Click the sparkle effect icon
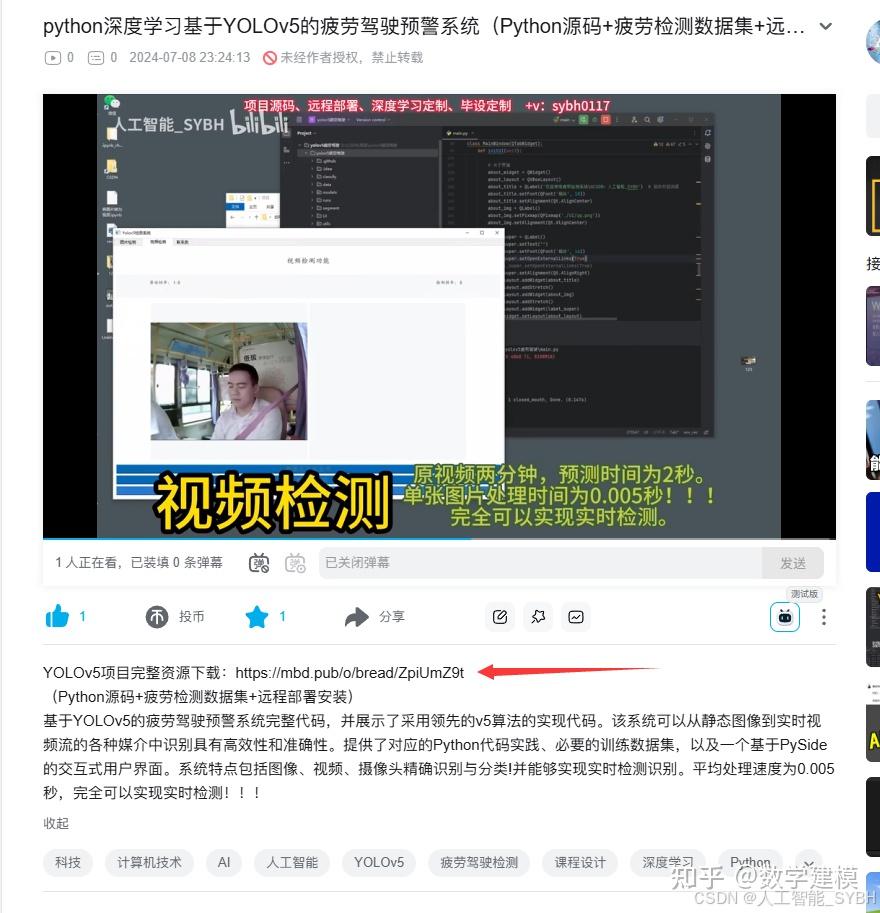This screenshot has height=913, width=880. click(538, 617)
